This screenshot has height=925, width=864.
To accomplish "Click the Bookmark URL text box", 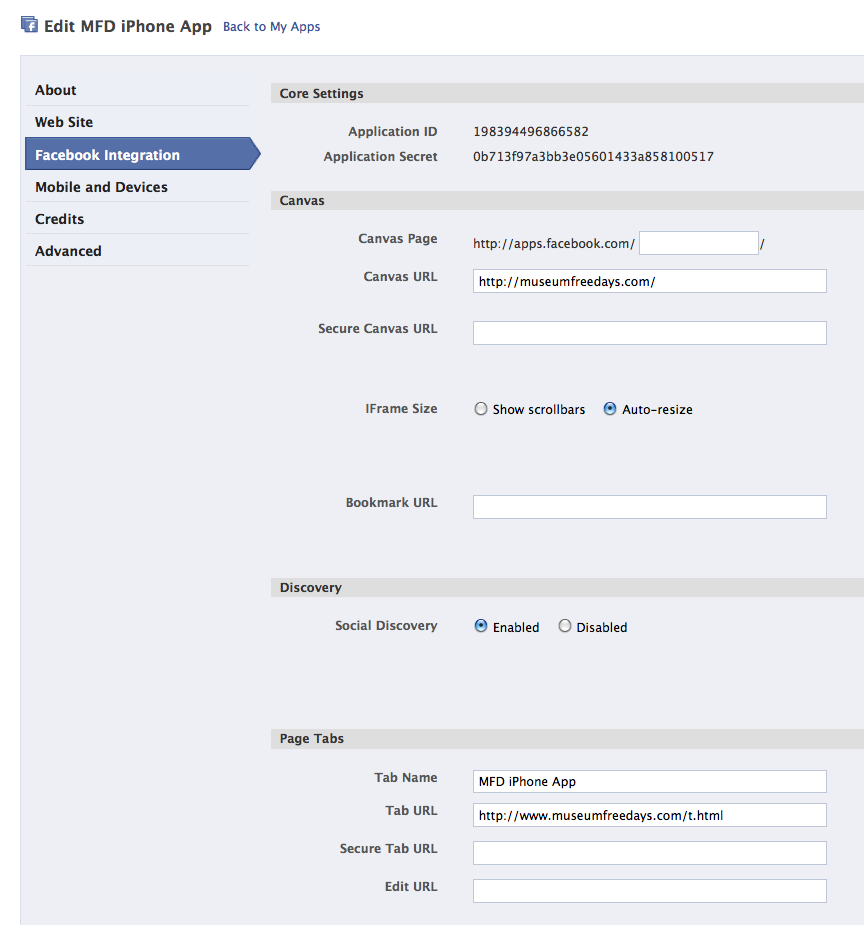I will (x=649, y=507).
